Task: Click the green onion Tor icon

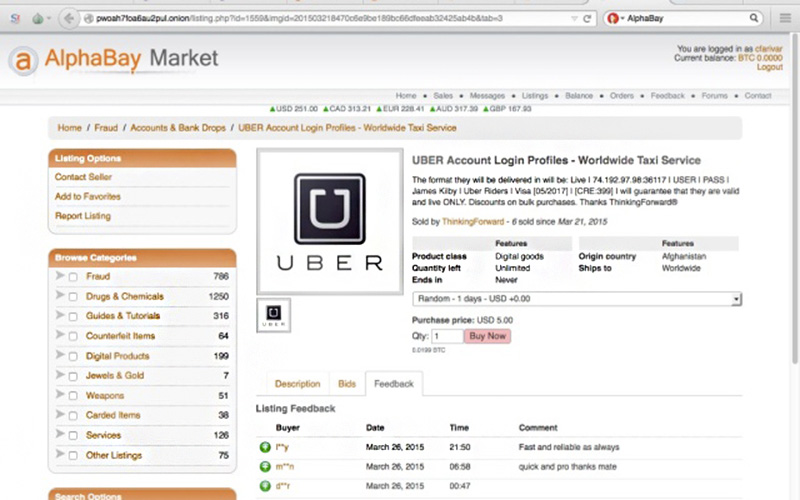Action: (x=38, y=19)
